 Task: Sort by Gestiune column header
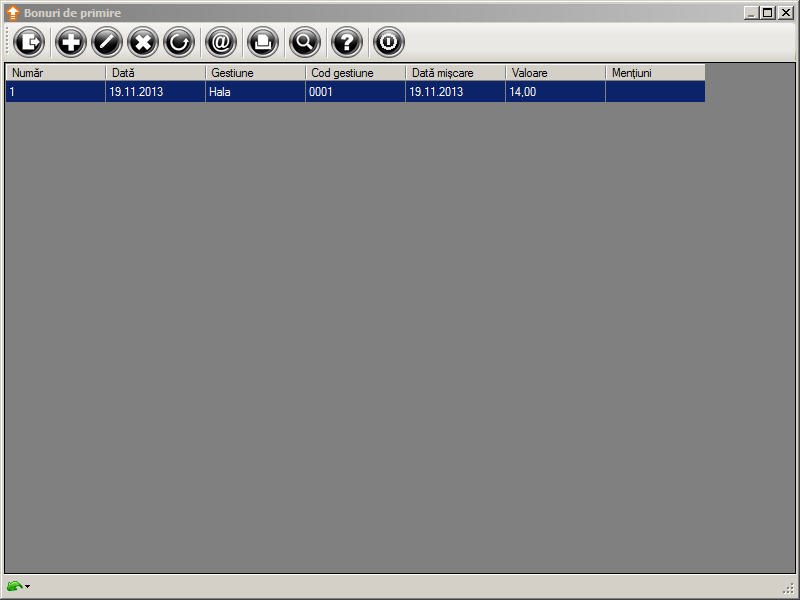(255, 73)
